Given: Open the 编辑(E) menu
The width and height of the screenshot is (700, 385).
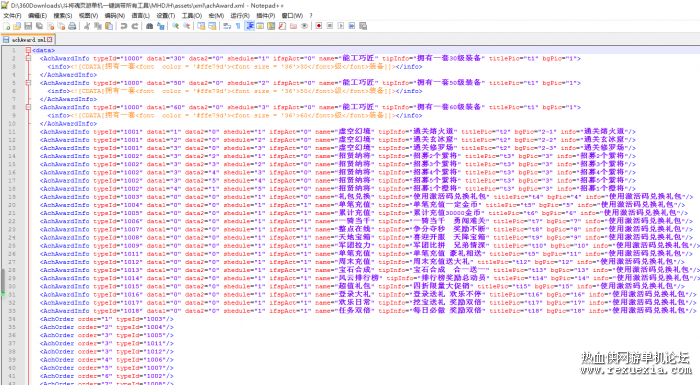Looking at the screenshot, I should (x=38, y=16).
